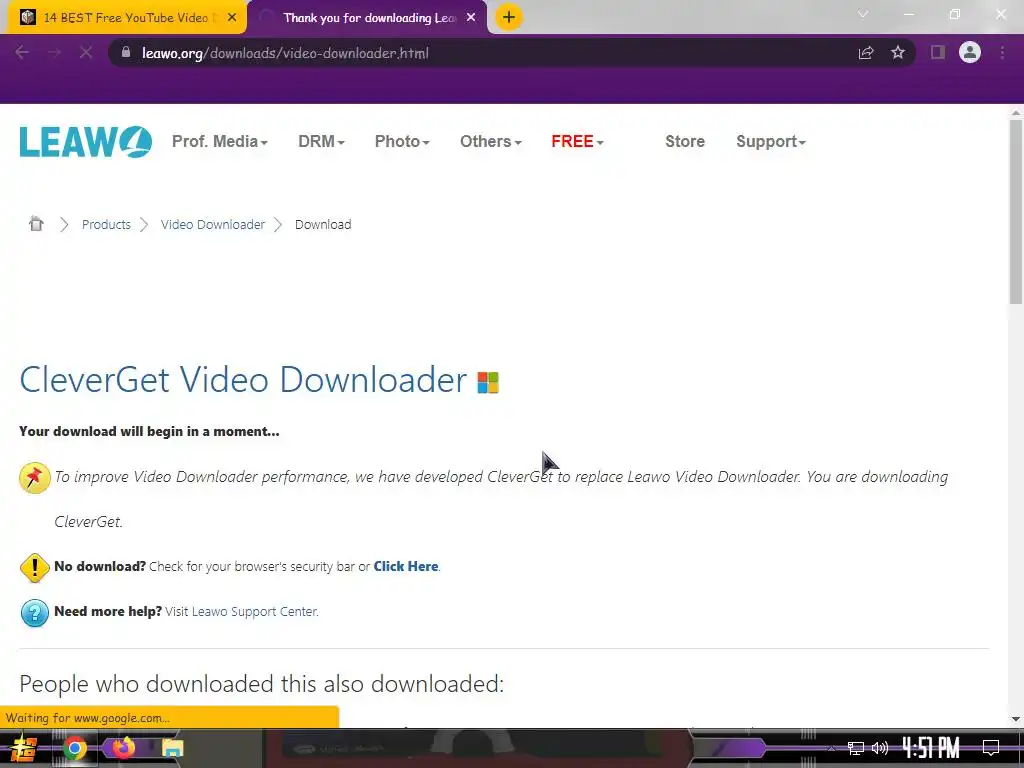Expand the Others menu
Screen dimensions: 1024x768
pos(490,142)
